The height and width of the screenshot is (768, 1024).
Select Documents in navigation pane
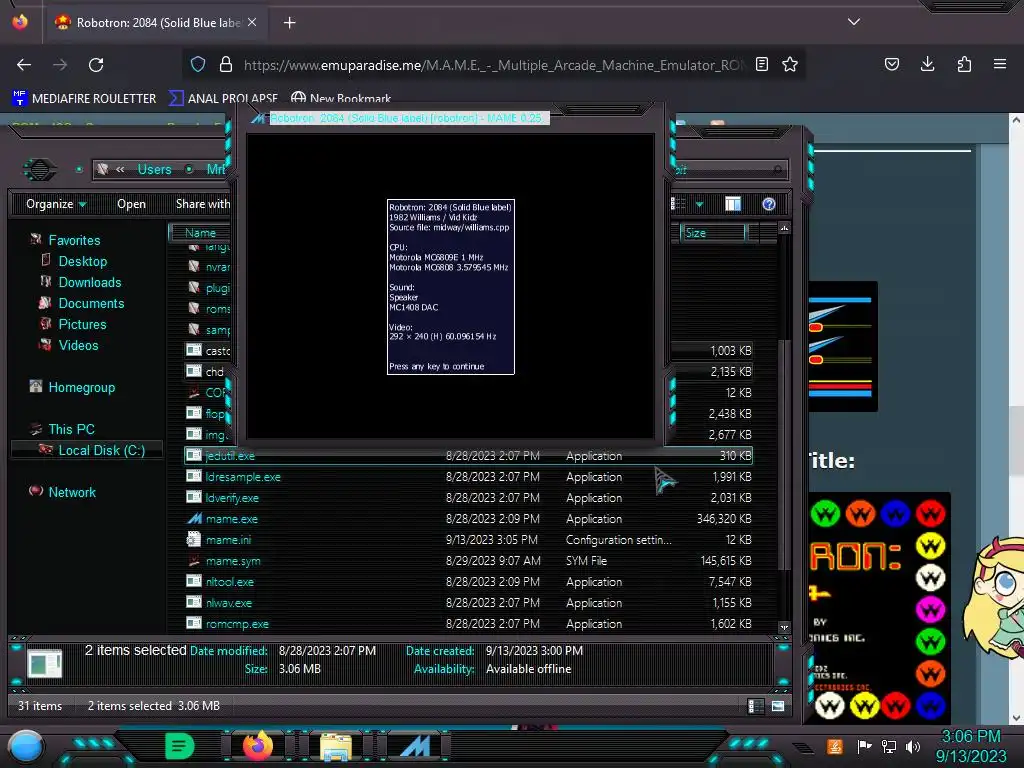pyautogui.click(x=91, y=303)
